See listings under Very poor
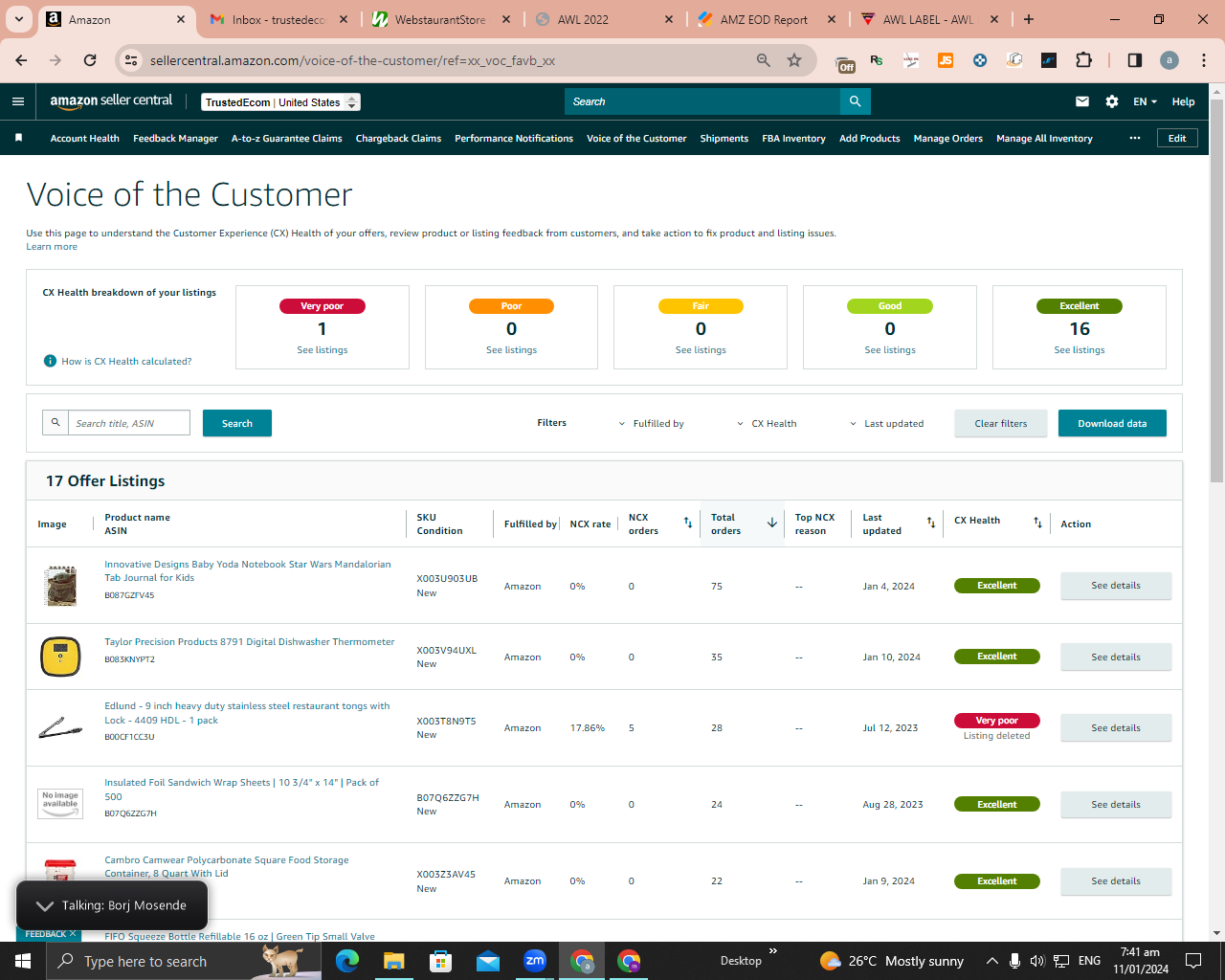The image size is (1225, 980). pos(323,350)
